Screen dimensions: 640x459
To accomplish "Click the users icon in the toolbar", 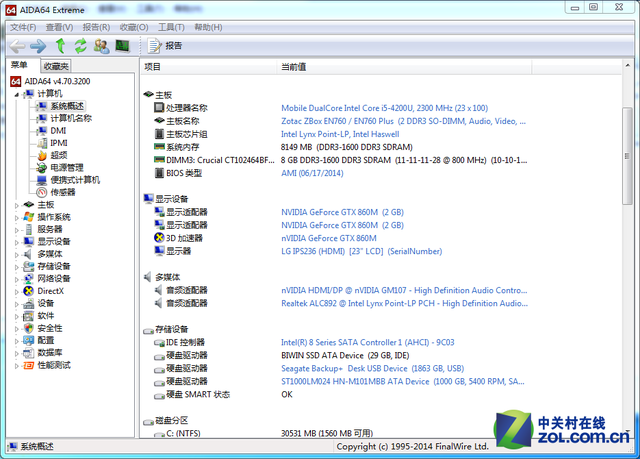I will coord(101,46).
